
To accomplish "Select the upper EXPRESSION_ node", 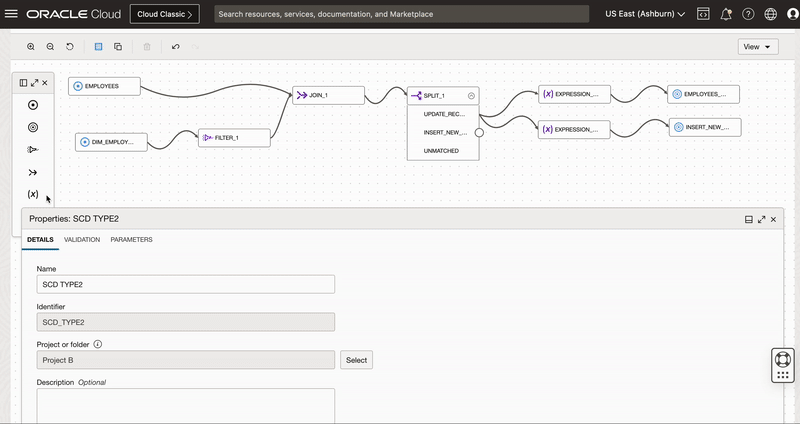I will coord(574,94).
